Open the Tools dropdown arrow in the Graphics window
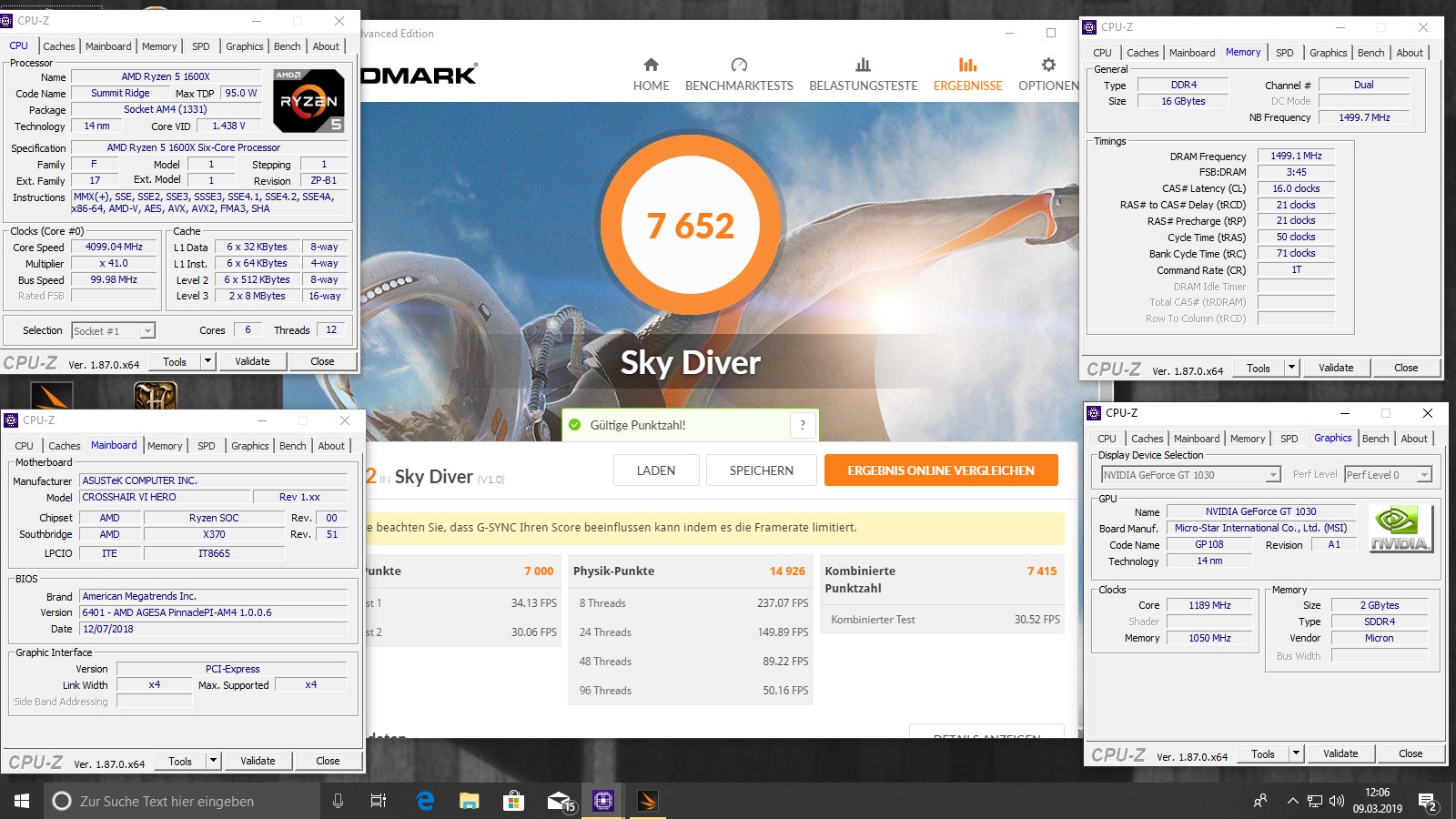Screen dimensions: 1456x819 (1296, 753)
